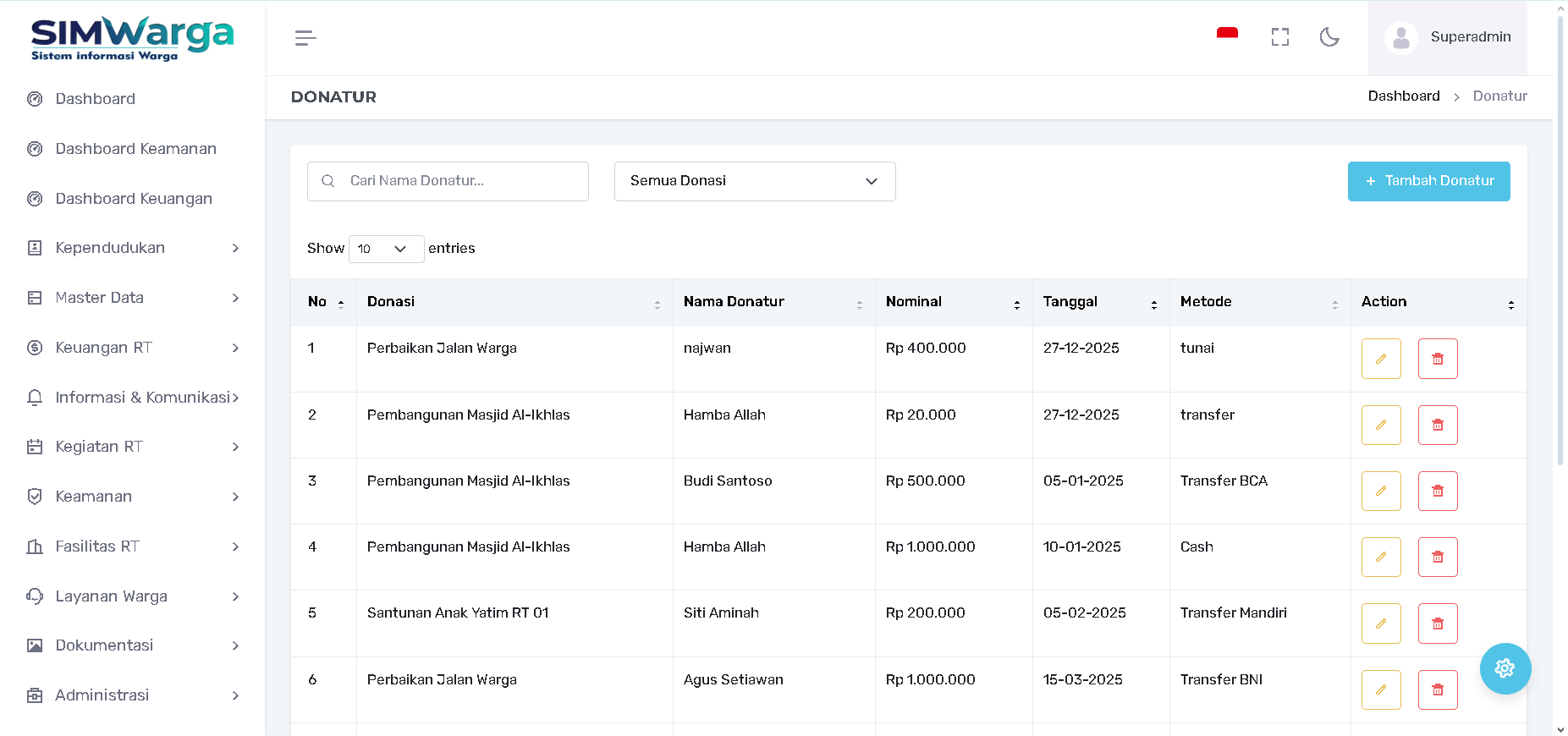Enter fullscreen mode via the header icon
The image size is (1568, 736).
(1279, 37)
